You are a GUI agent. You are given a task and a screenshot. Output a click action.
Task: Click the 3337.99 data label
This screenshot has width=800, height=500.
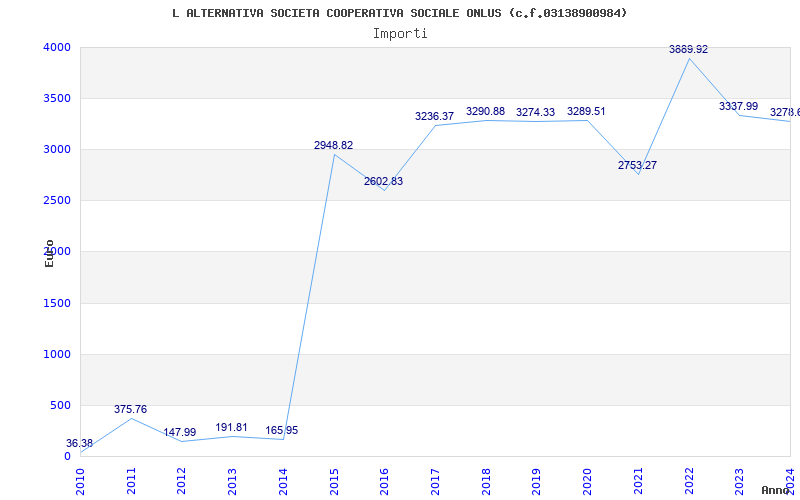[738, 106]
